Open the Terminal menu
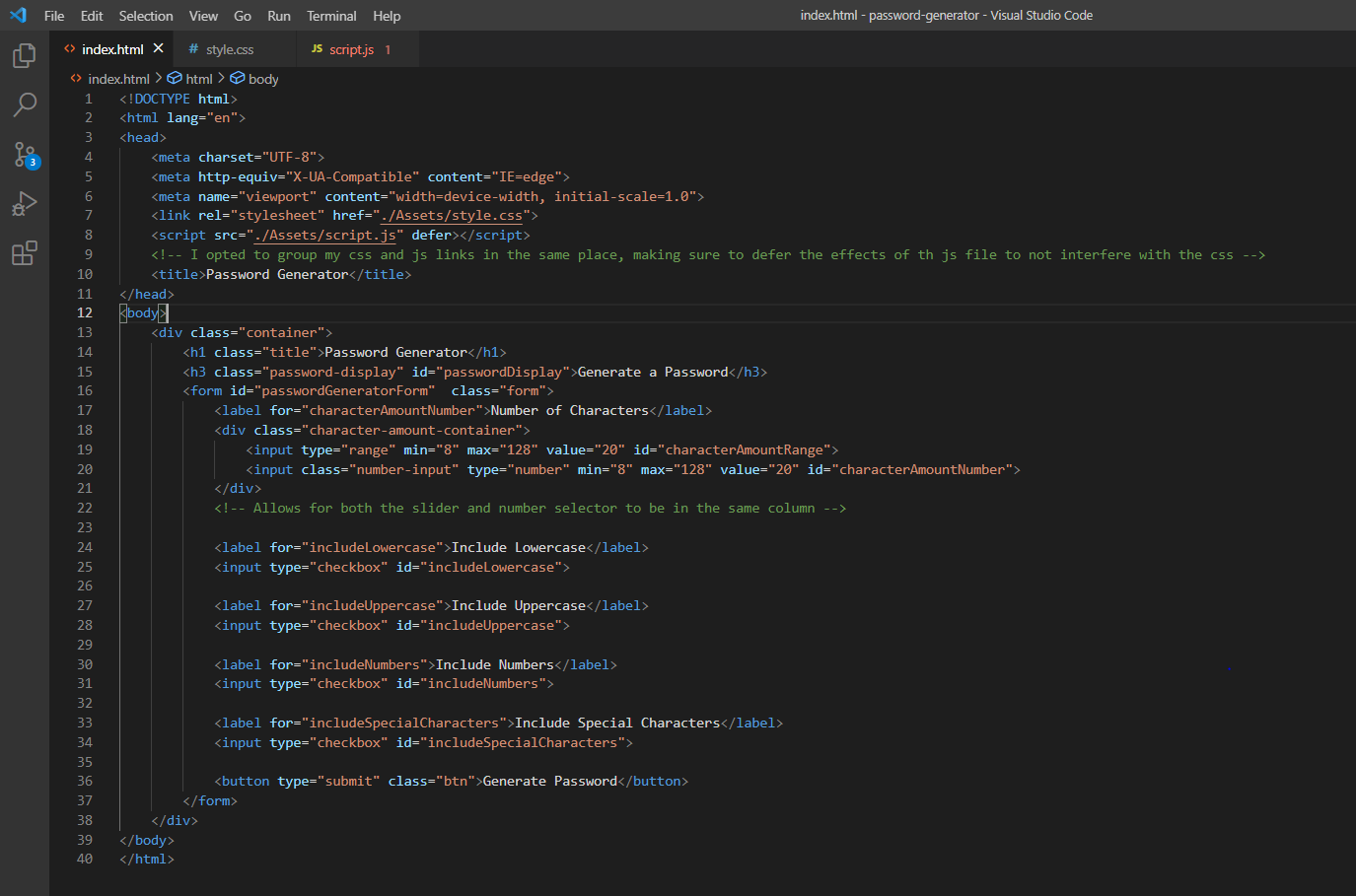Viewport: 1356px width, 896px height. (x=331, y=15)
